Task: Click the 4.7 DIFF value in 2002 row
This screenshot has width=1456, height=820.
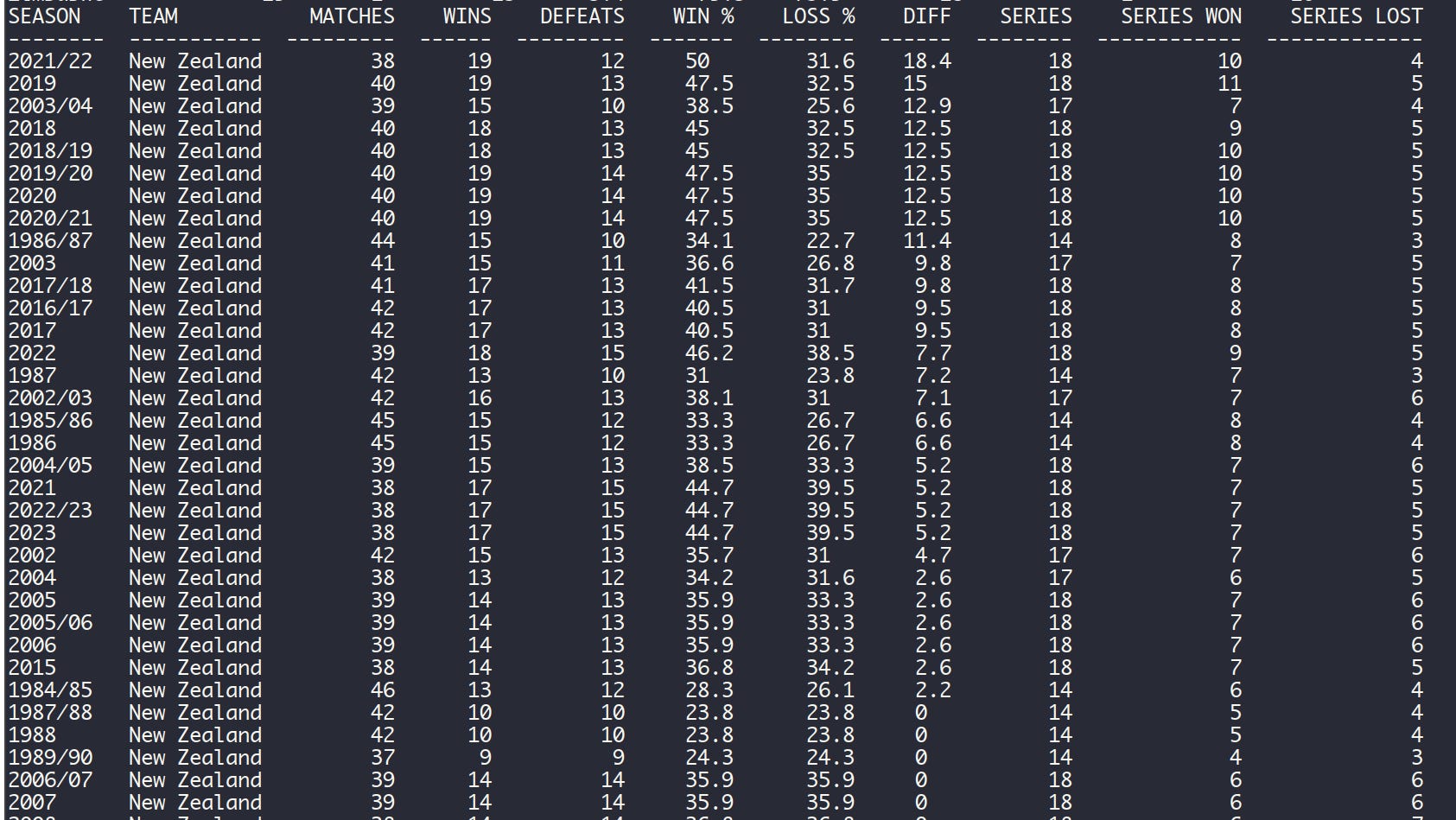Action: coord(933,556)
